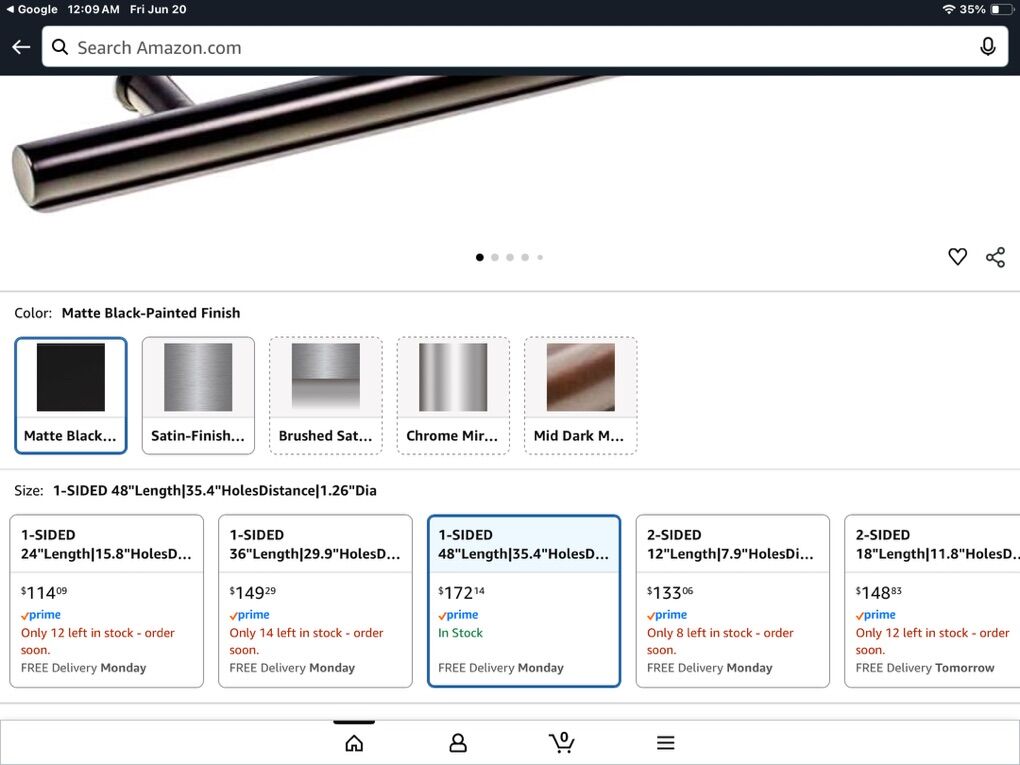Open the hamburger menu icon
Screen dimensions: 1020x765
(666, 743)
